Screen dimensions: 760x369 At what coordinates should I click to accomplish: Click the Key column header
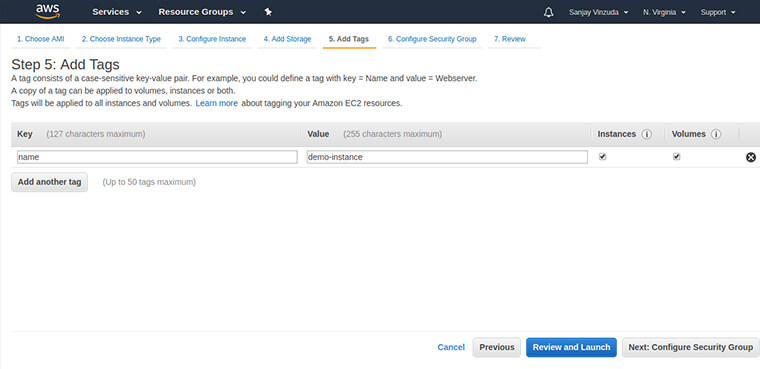(25, 134)
